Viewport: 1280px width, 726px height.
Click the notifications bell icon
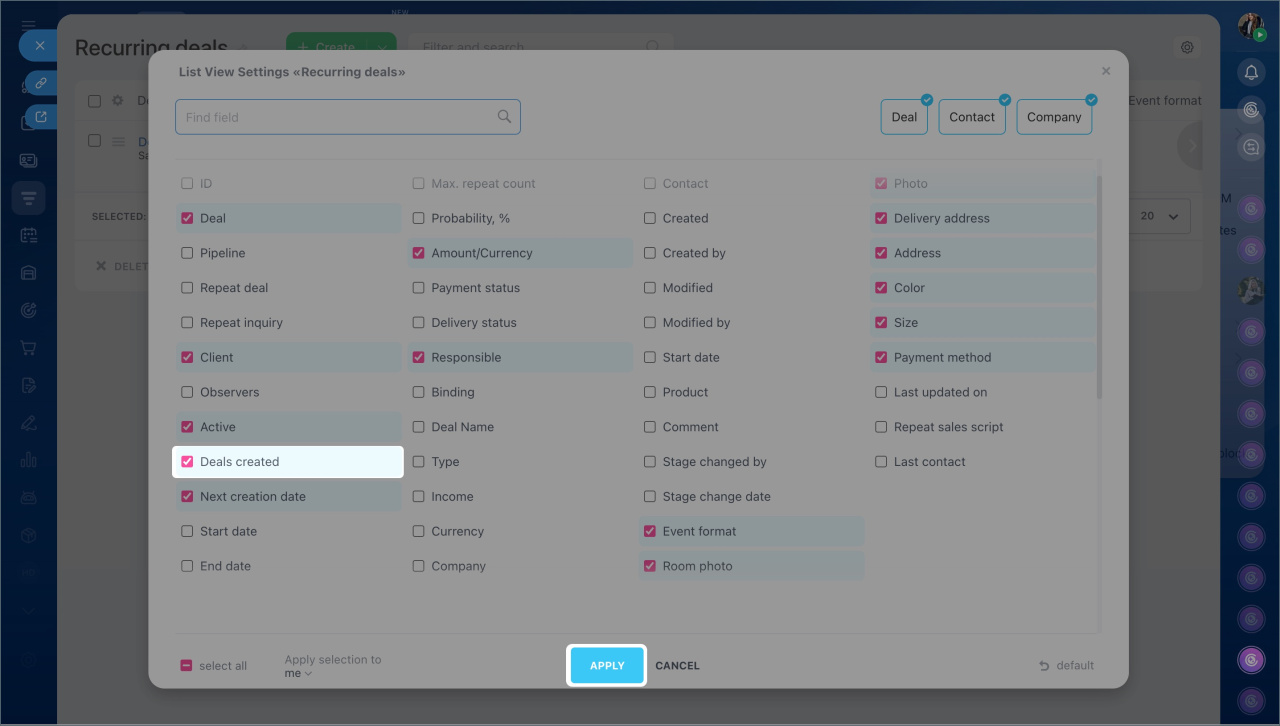tap(1251, 72)
